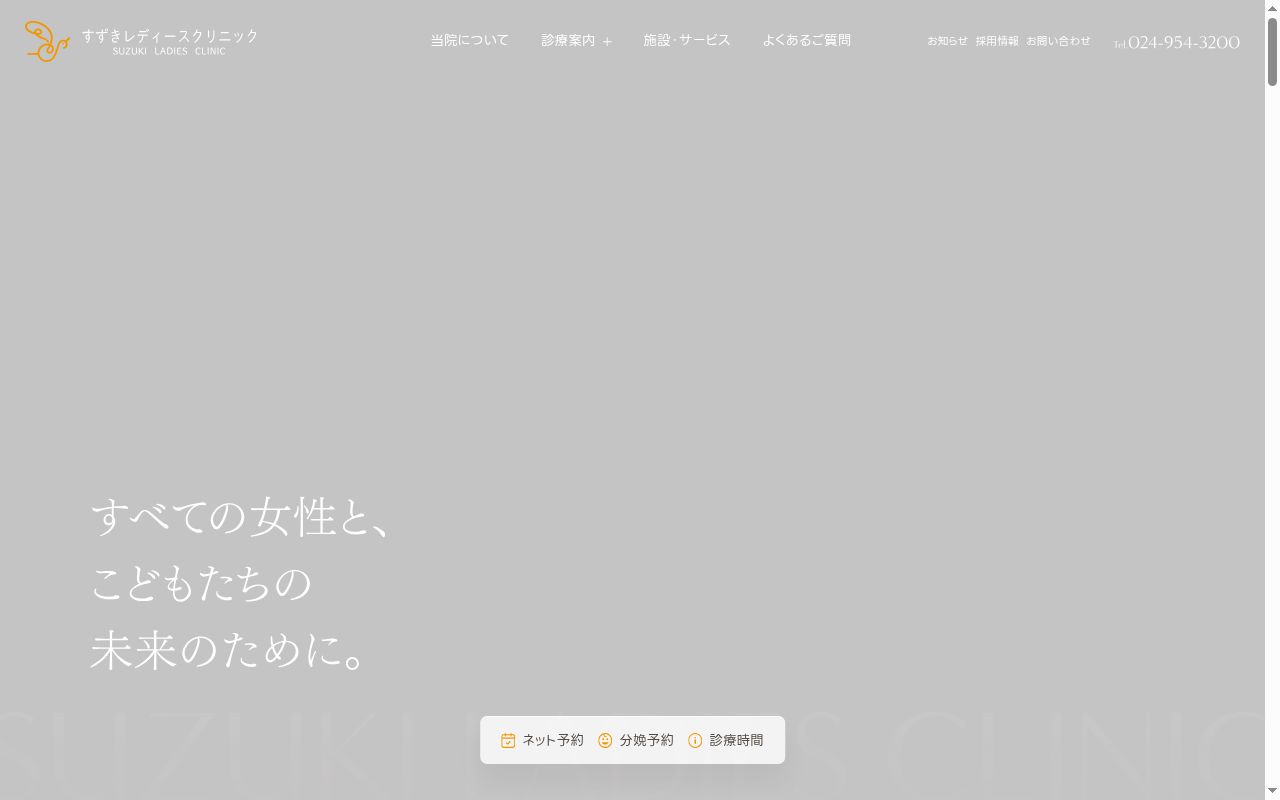Screen dimensions: 1280x800
Task: Open the 当院について menu
Action: 469,40
